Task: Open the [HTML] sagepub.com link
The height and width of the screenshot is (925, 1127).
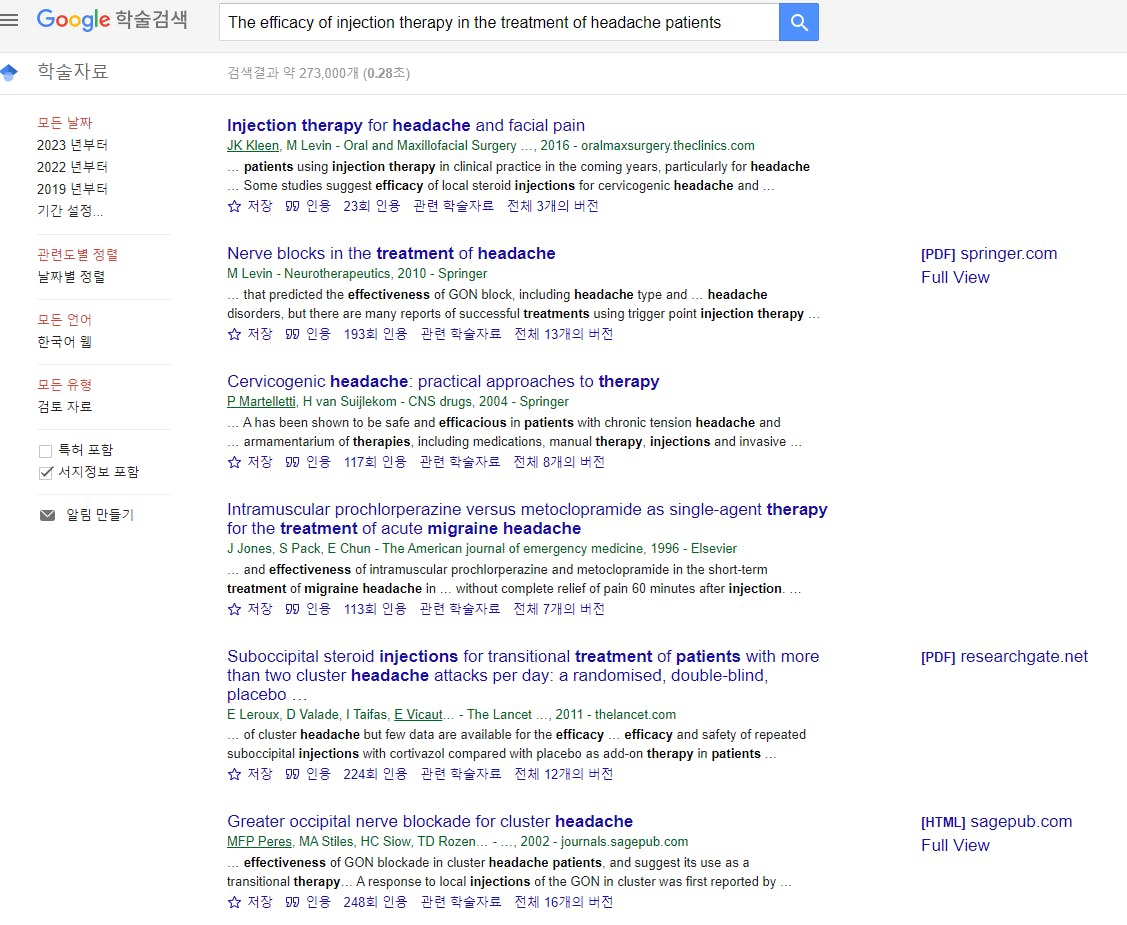Action: (996, 822)
